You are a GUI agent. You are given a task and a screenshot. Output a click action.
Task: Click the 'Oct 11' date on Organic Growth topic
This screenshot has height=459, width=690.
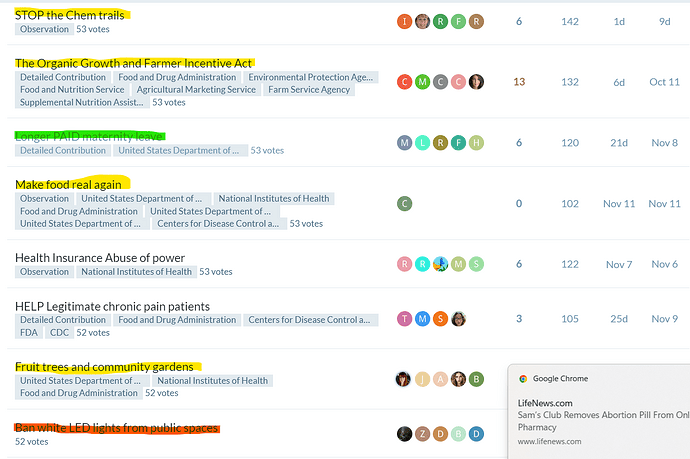pyautogui.click(x=664, y=82)
